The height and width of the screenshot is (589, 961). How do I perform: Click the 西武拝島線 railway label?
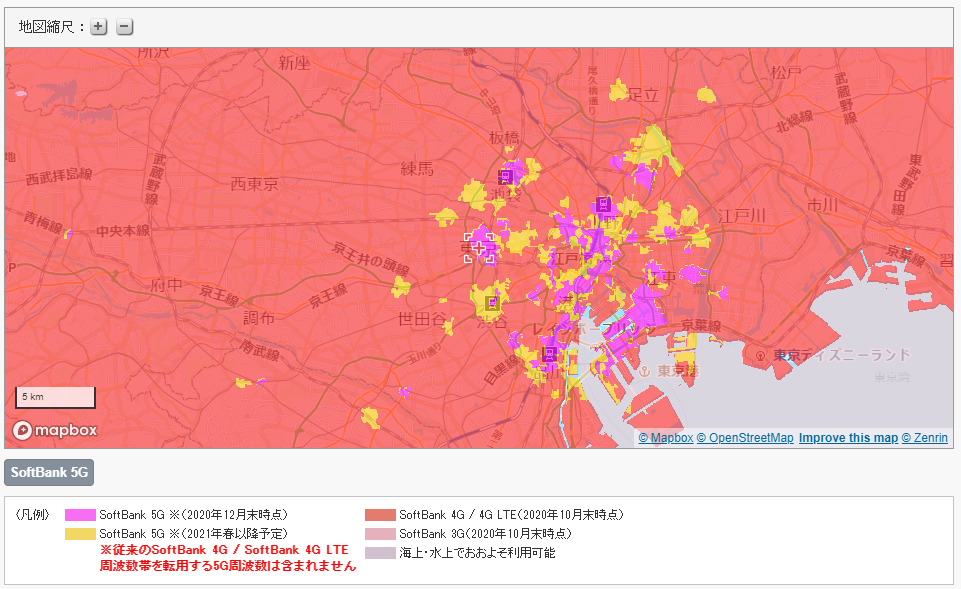pyautogui.click(x=59, y=177)
